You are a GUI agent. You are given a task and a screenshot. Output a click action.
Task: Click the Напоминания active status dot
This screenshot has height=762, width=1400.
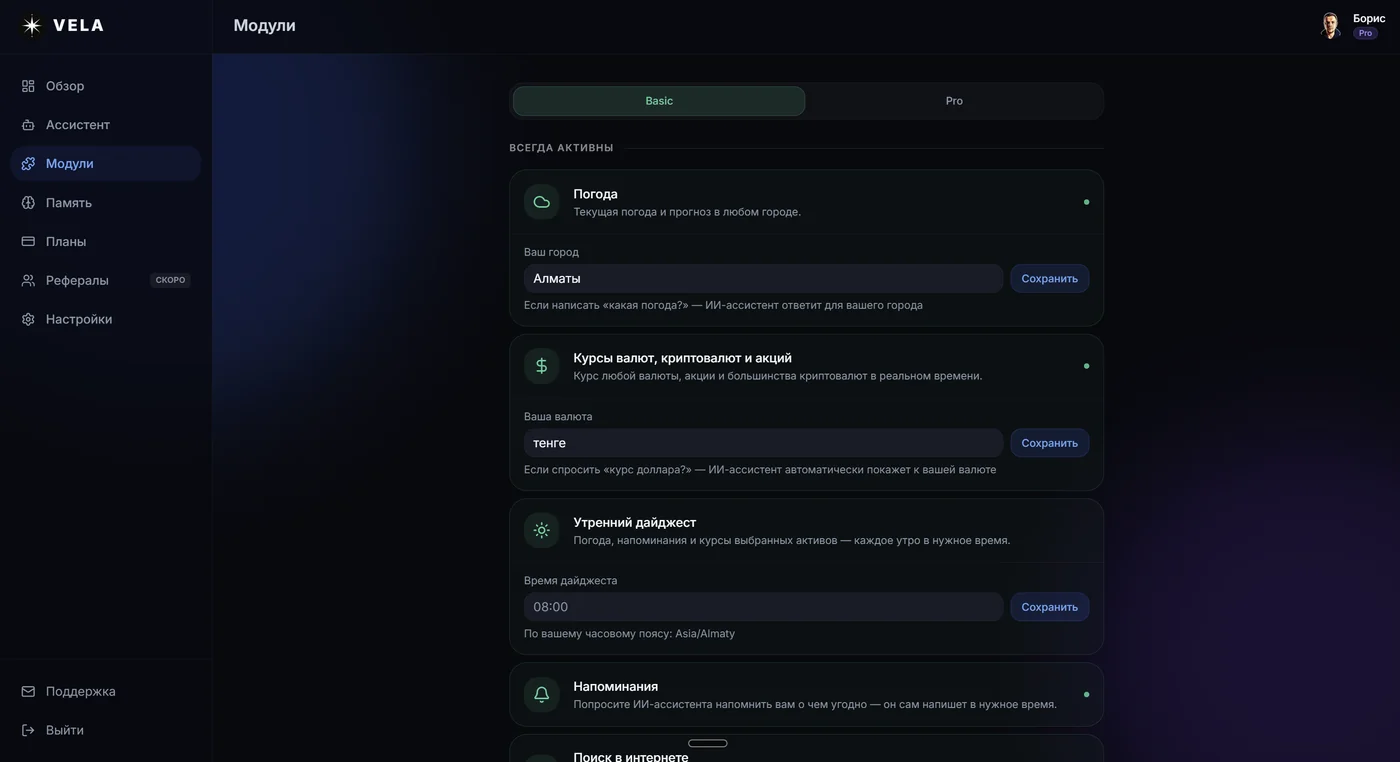(1086, 694)
